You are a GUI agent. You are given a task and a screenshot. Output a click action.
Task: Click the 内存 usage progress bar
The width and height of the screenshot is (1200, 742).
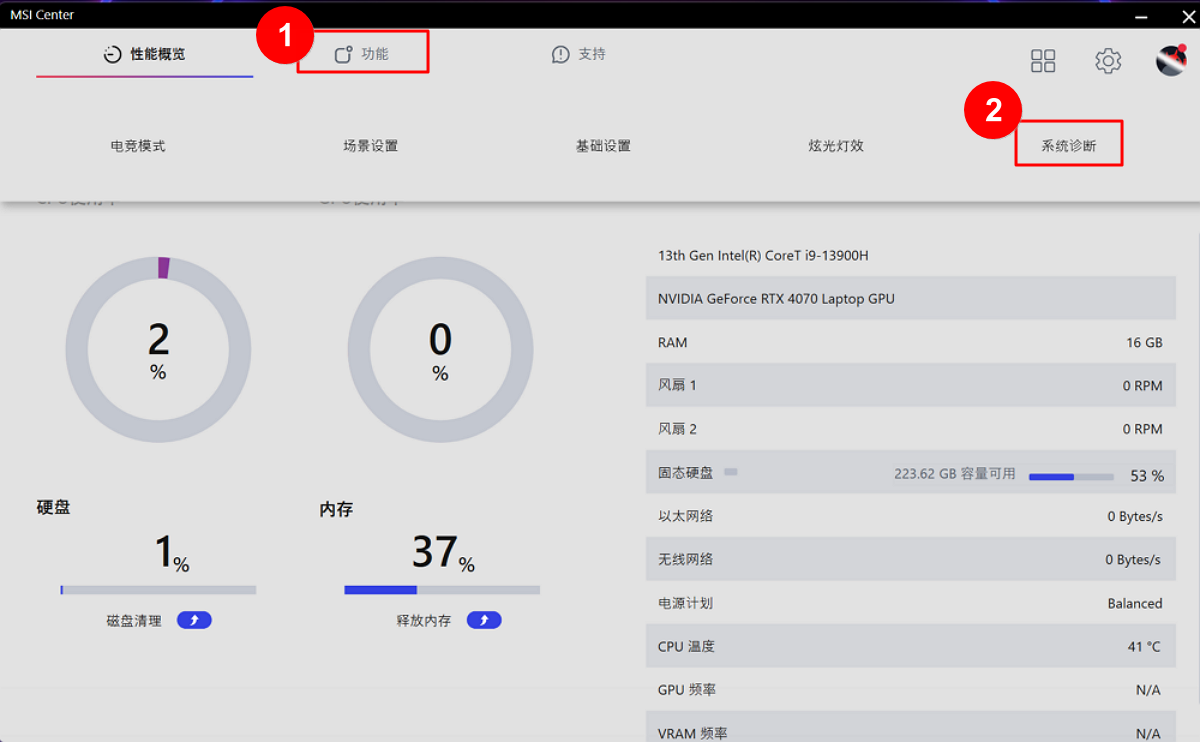coord(442,590)
